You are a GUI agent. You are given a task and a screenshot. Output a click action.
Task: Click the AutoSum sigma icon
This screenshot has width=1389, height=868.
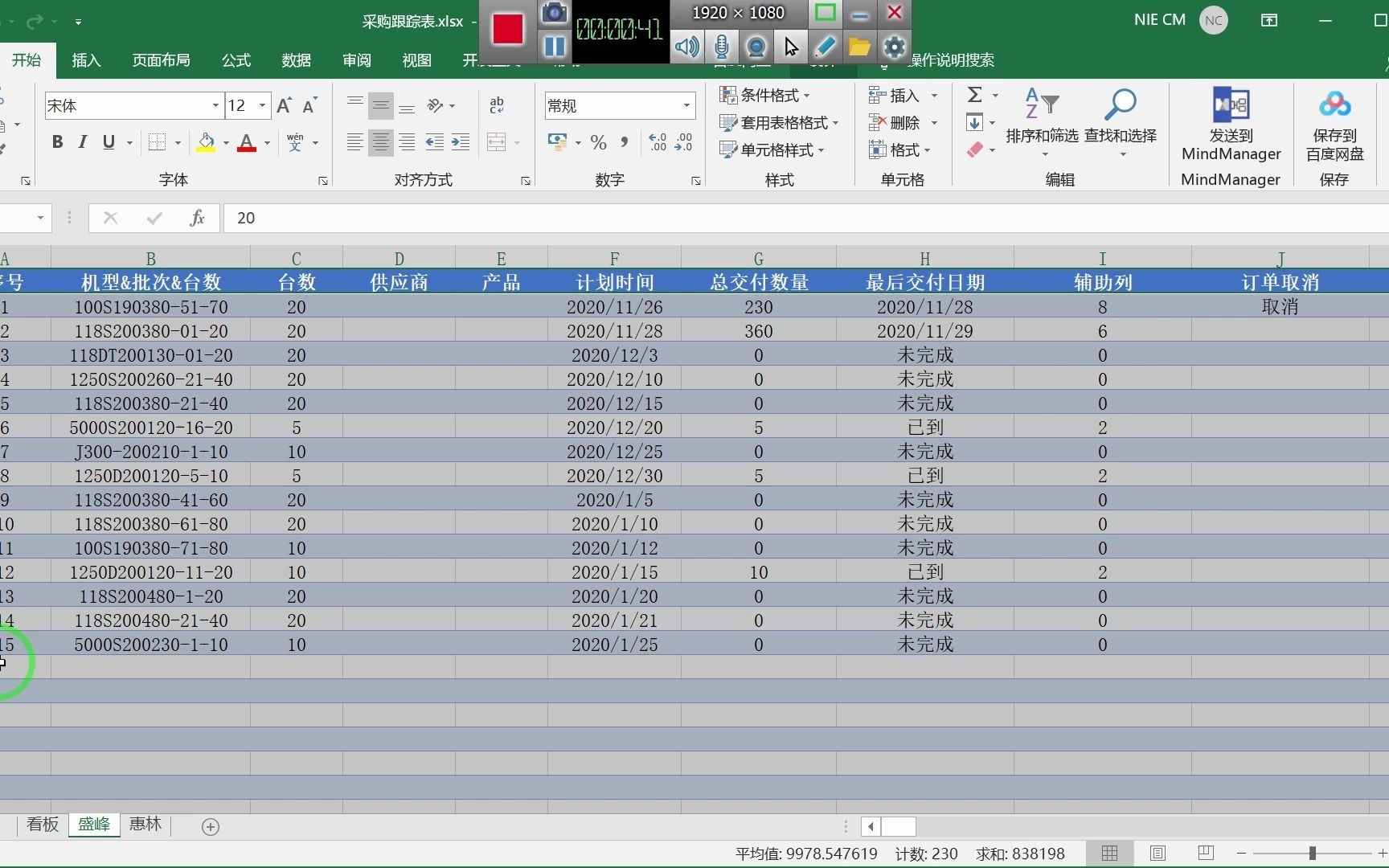click(975, 95)
